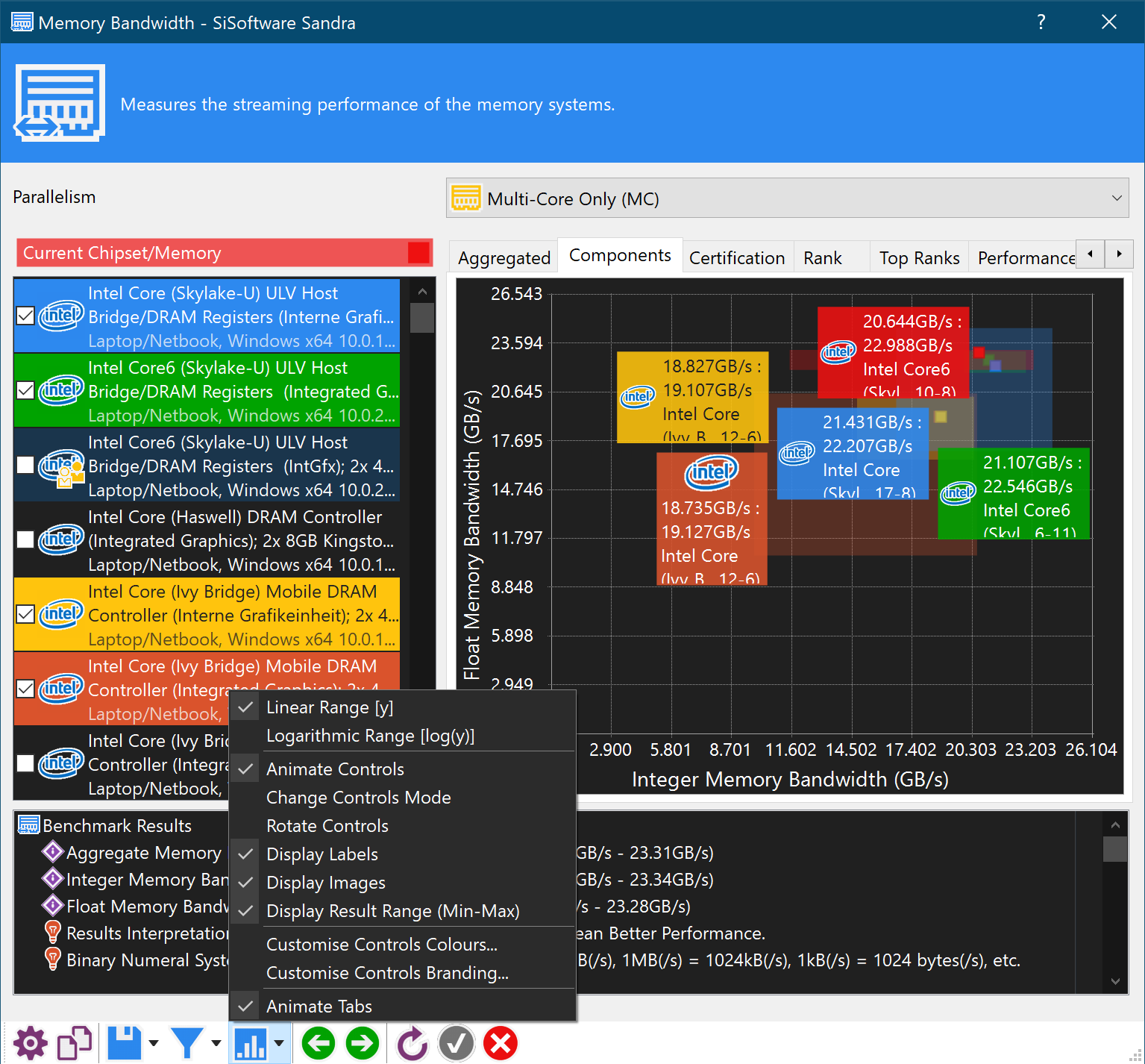Click the Benchmark Results header icon
The width and height of the screenshot is (1145, 1064).
[x=28, y=825]
